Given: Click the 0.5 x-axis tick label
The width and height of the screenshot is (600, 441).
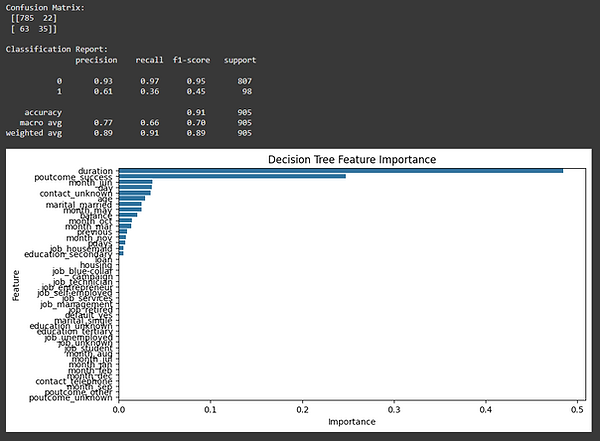Looking at the screenshot, I should 577,410.
